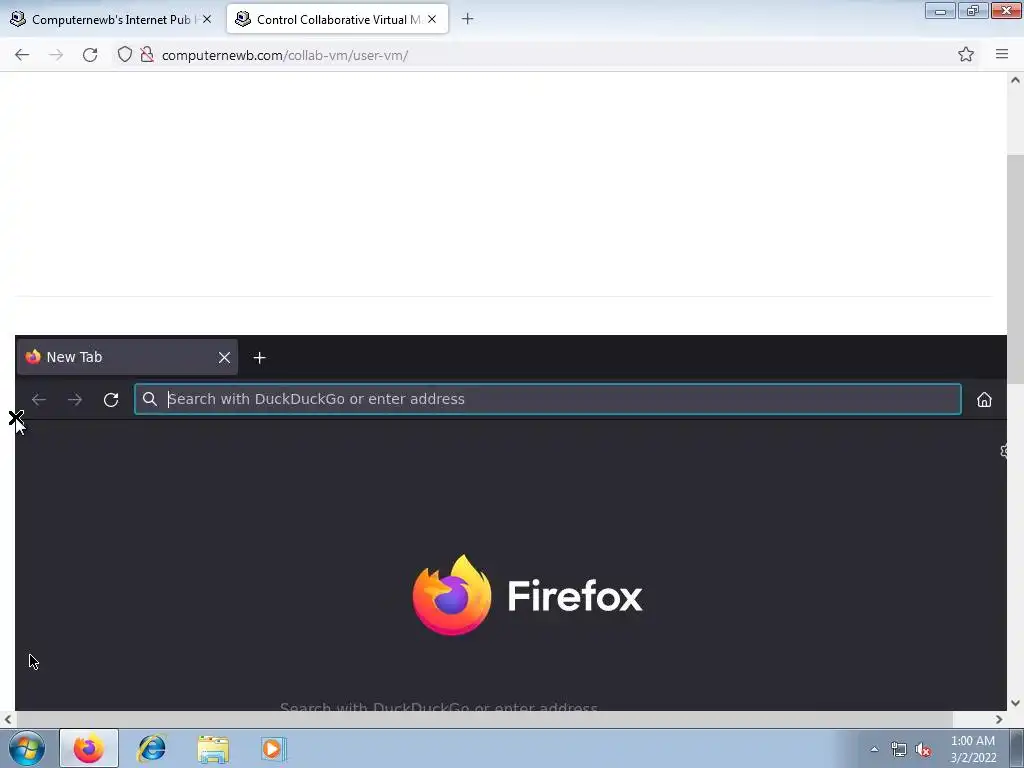This screenshot has width=1024, height=768.
Task: Open Firefox from taskbar
Action: coord(89,748)
